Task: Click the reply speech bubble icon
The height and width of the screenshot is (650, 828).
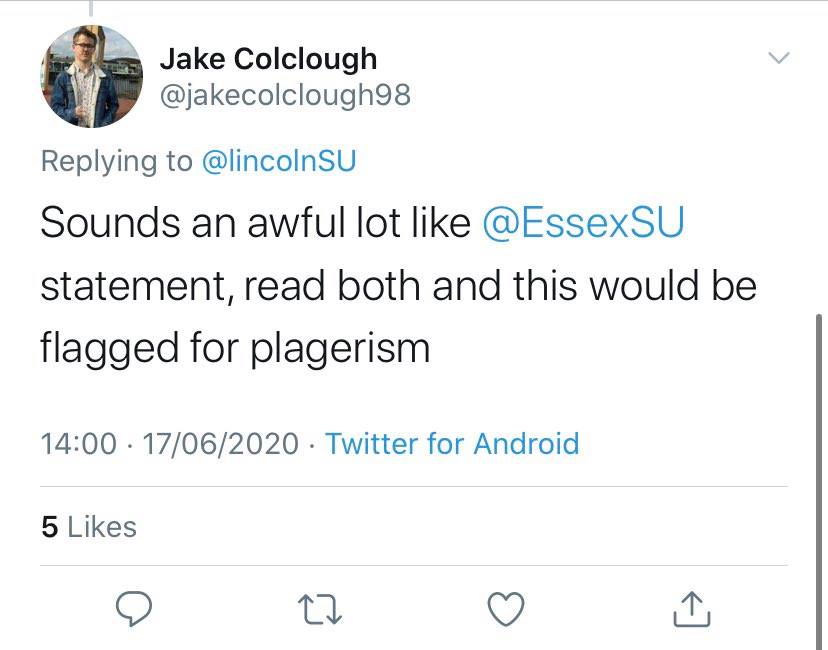Action: click(134, 609)
